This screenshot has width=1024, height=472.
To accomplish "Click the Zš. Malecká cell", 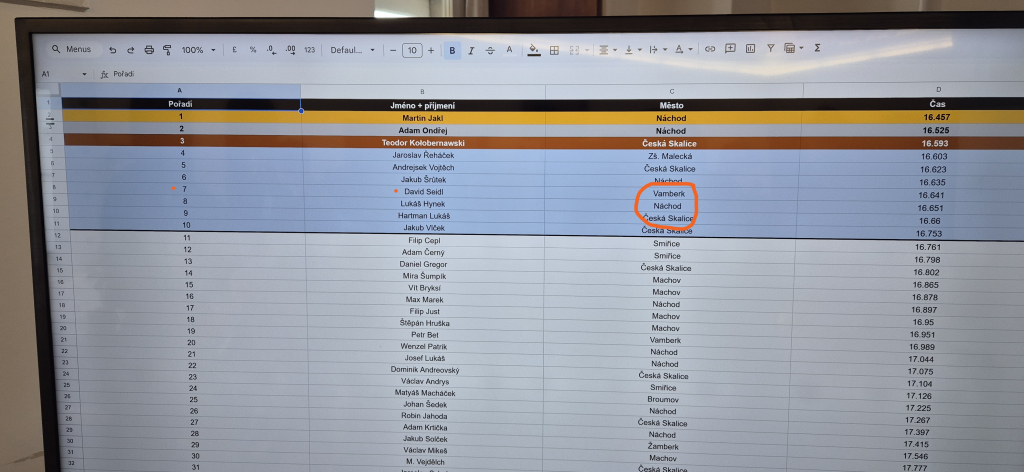I will point(671,156).
